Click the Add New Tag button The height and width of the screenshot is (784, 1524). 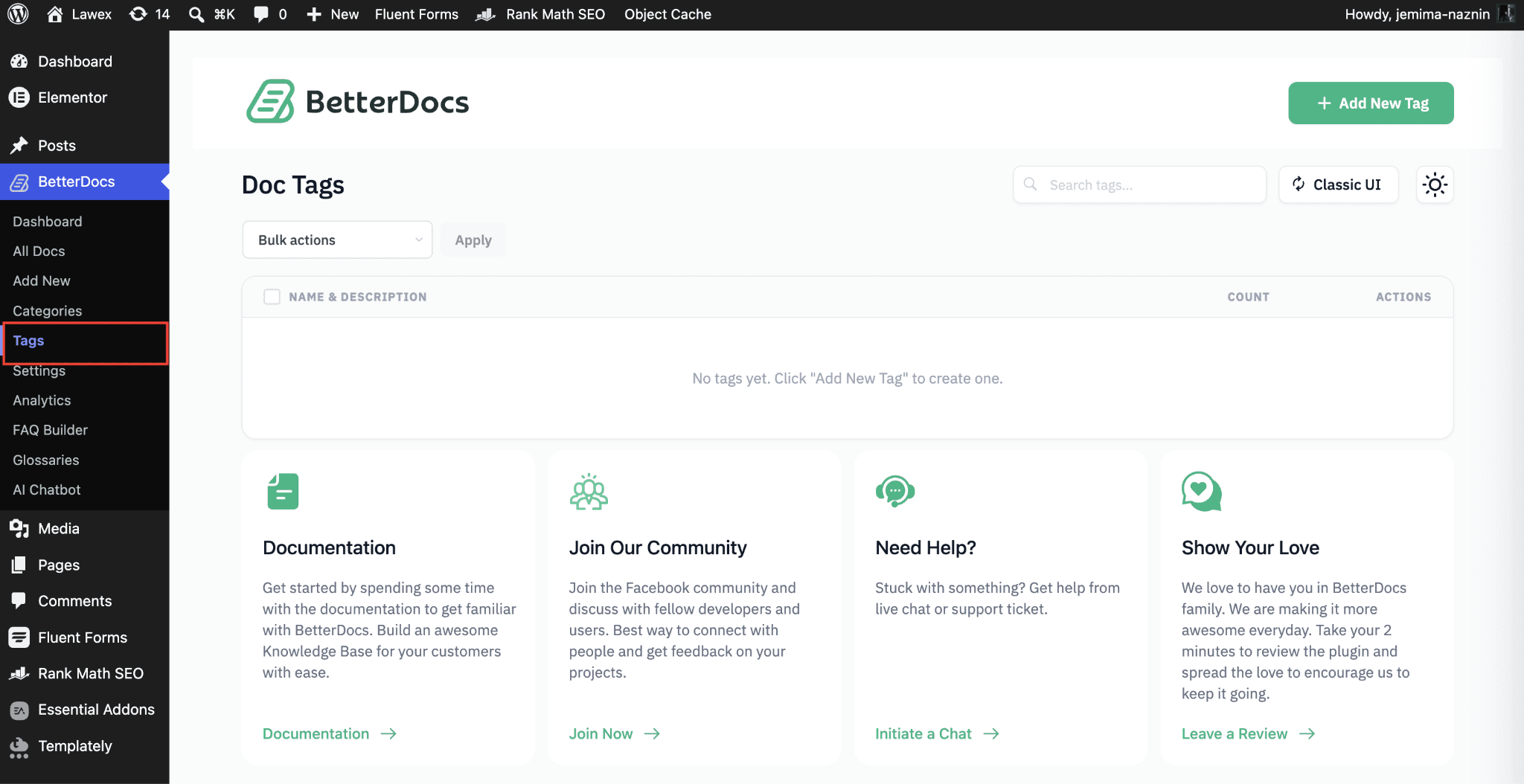(x=1371, y=103)
